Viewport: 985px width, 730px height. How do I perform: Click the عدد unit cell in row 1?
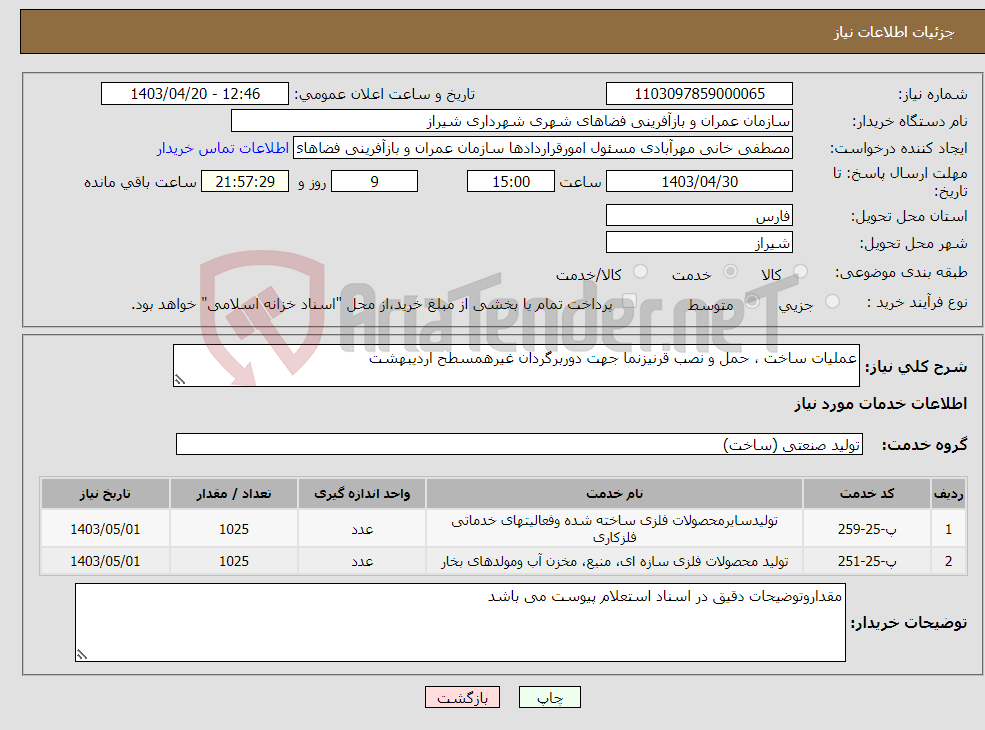pyautogui.click(x=362, y=529)
